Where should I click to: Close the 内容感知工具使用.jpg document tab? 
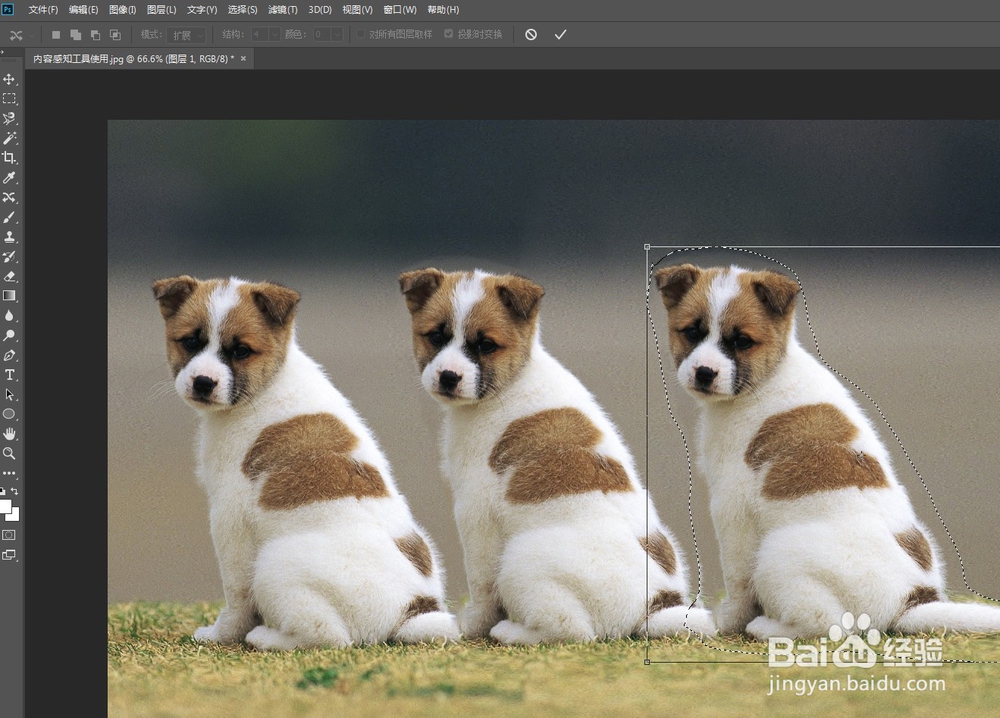click(x=243, y=59)
